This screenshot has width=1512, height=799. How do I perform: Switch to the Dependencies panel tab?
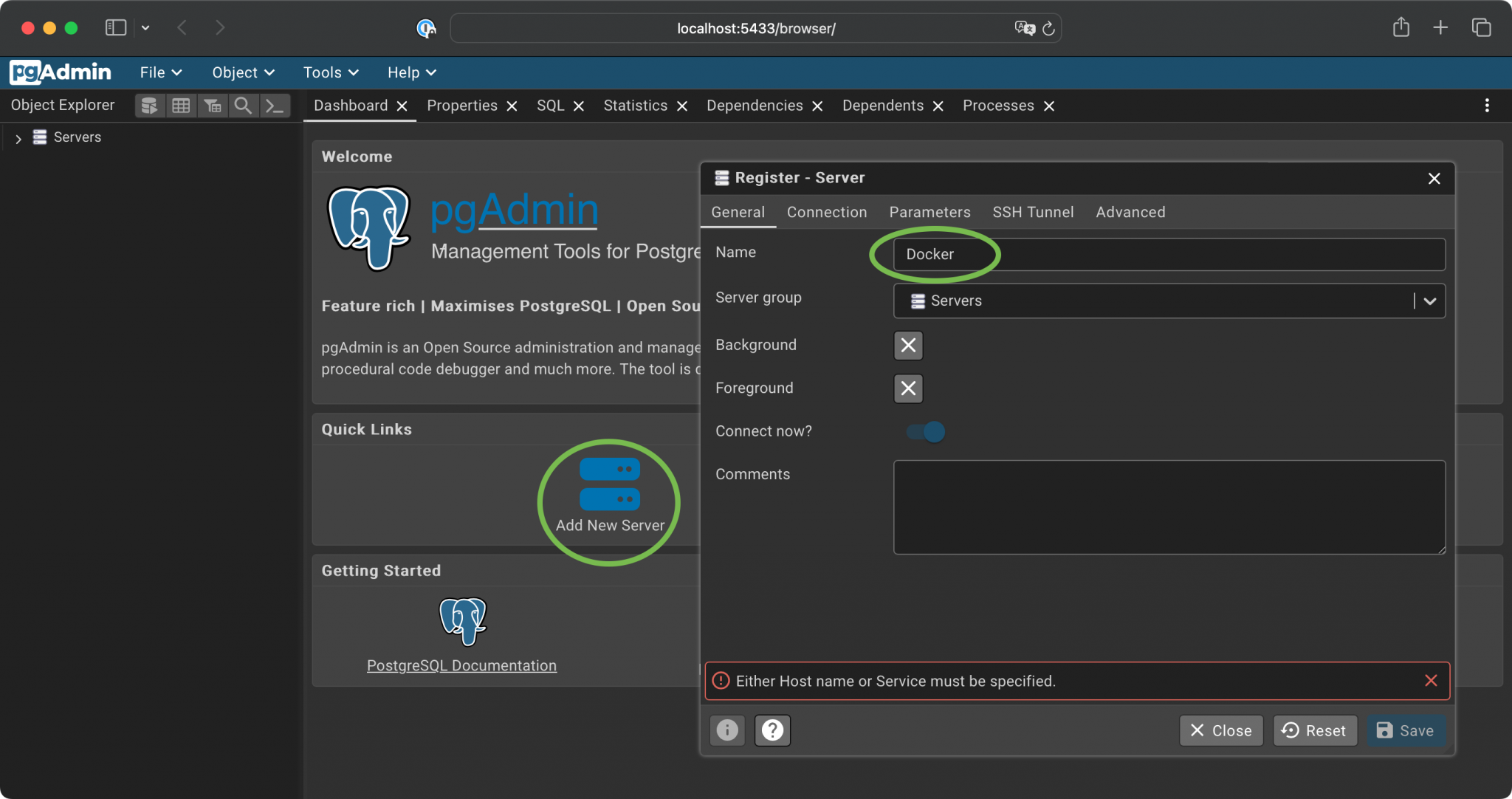click(x=755, y=106)
